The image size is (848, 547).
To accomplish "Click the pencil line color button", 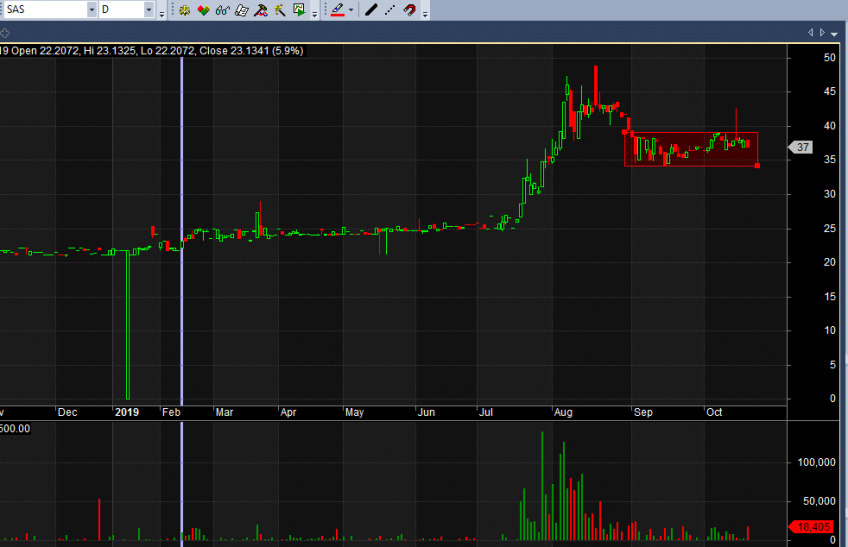I will tap(337, 10).
